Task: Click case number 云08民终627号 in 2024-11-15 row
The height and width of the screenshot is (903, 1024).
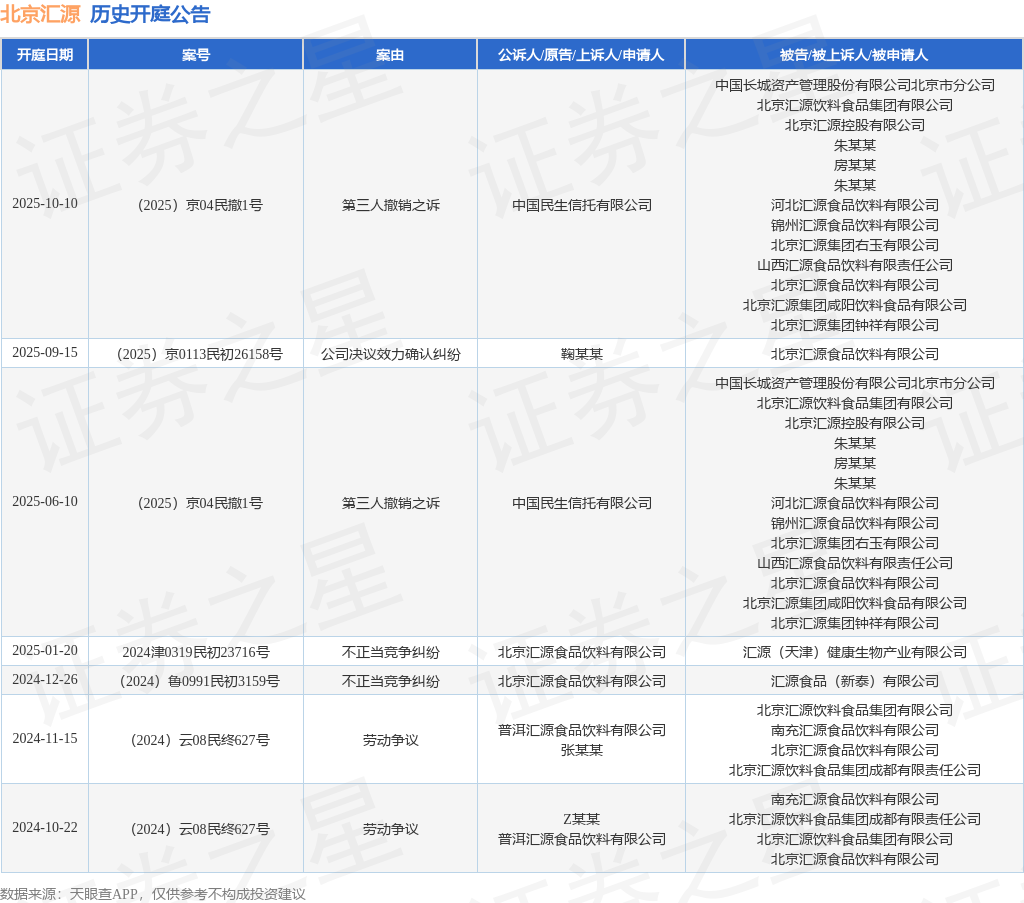Action: click(200, 740)
